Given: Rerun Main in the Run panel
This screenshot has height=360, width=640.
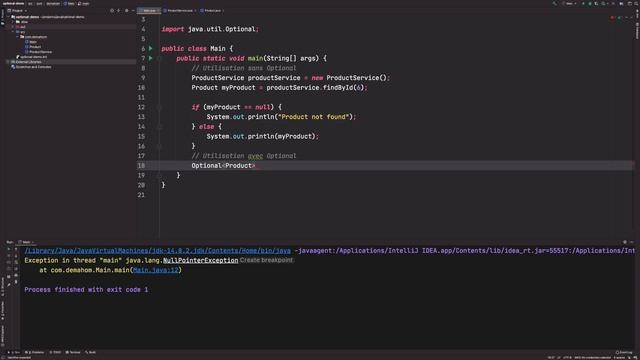Looking at the screenshot, I should tap(9, 249).
